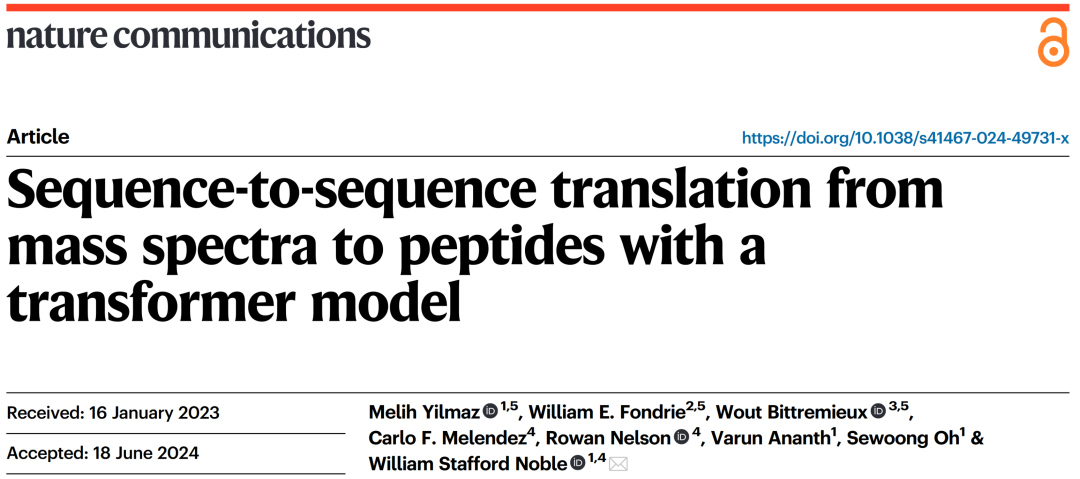Open William Stafford Noble's ORCID iD icon
This screenshot has width=1080, height=479.
point(577,463)
